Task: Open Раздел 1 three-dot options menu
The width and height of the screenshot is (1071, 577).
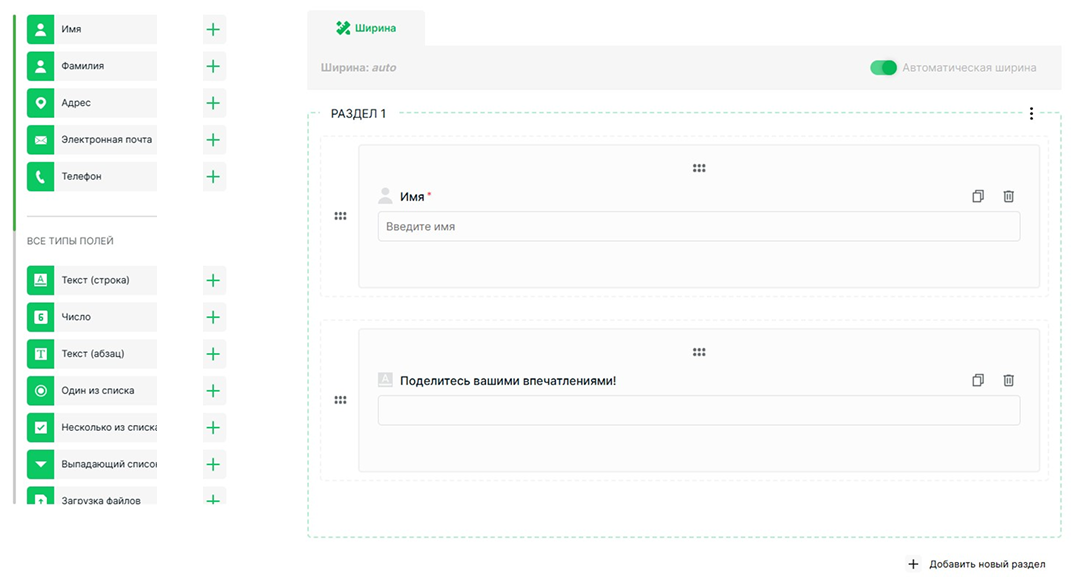Action: (1031, 114)
